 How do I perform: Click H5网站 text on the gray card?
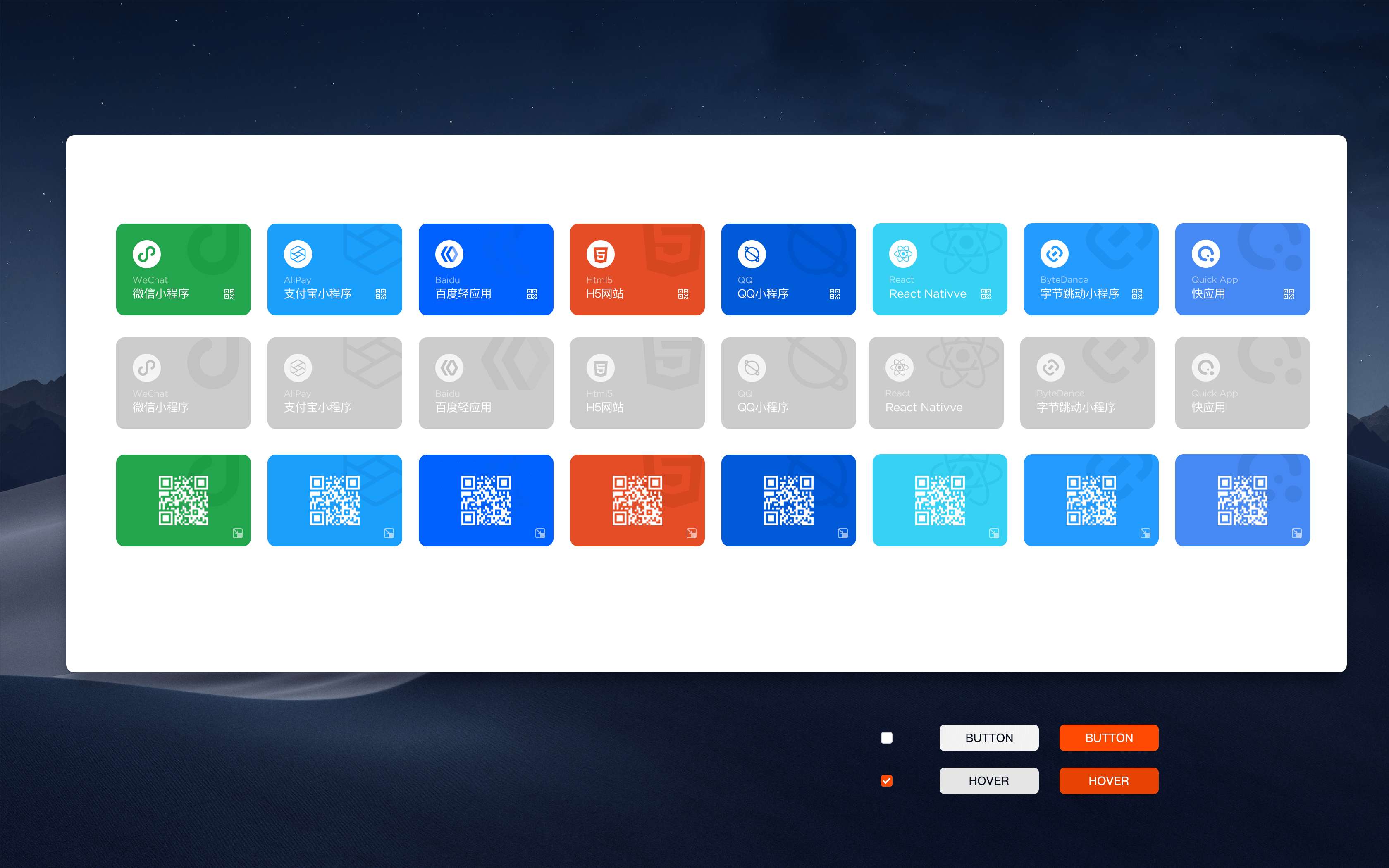[x=605, y=408]
